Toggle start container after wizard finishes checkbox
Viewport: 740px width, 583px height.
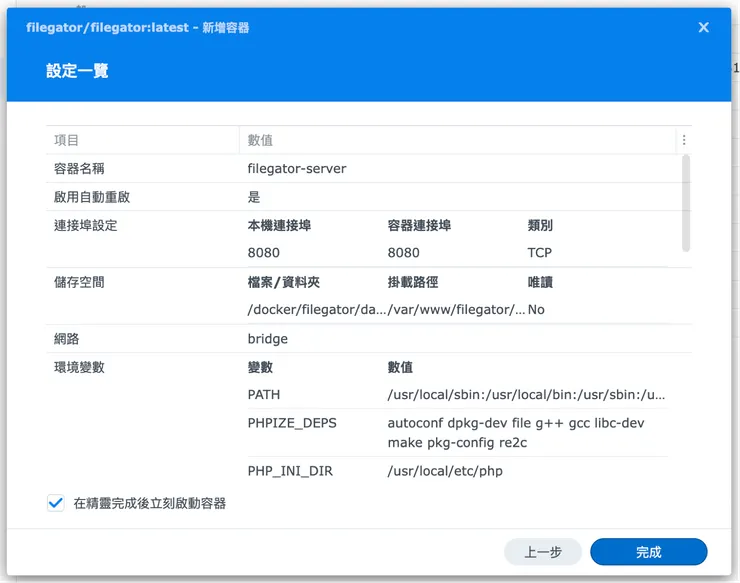pyautogui.click(x=56, y=503)
